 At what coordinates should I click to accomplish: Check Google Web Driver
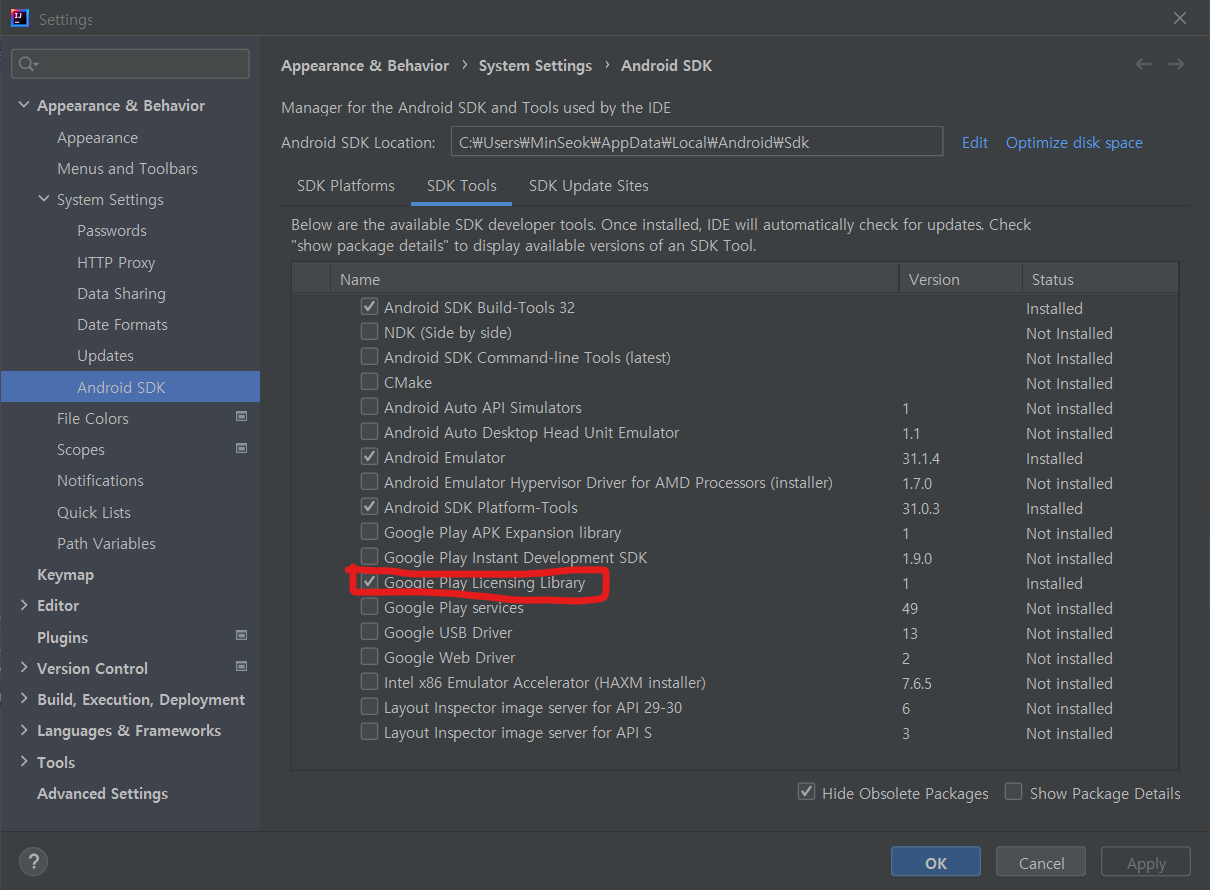click(x=369, y=657)
